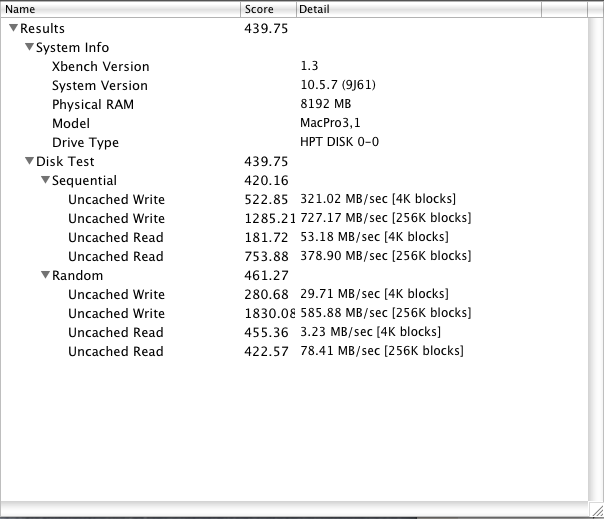Click detail 53.18 MB/sec [4K blocks]
Viewport: 604px width, 519px height.
[374, 237]
